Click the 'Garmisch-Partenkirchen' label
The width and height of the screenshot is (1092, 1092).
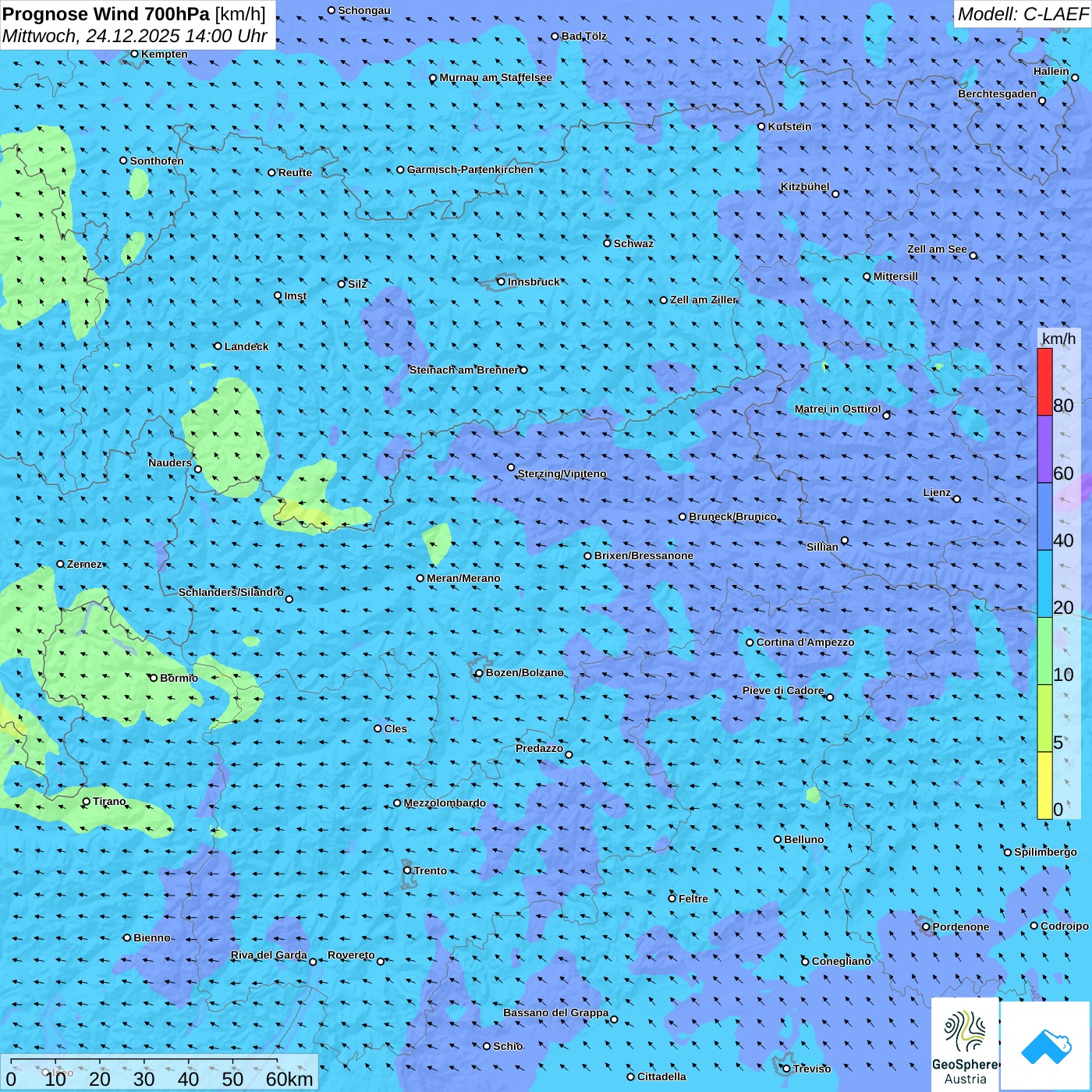pos(470,169)
